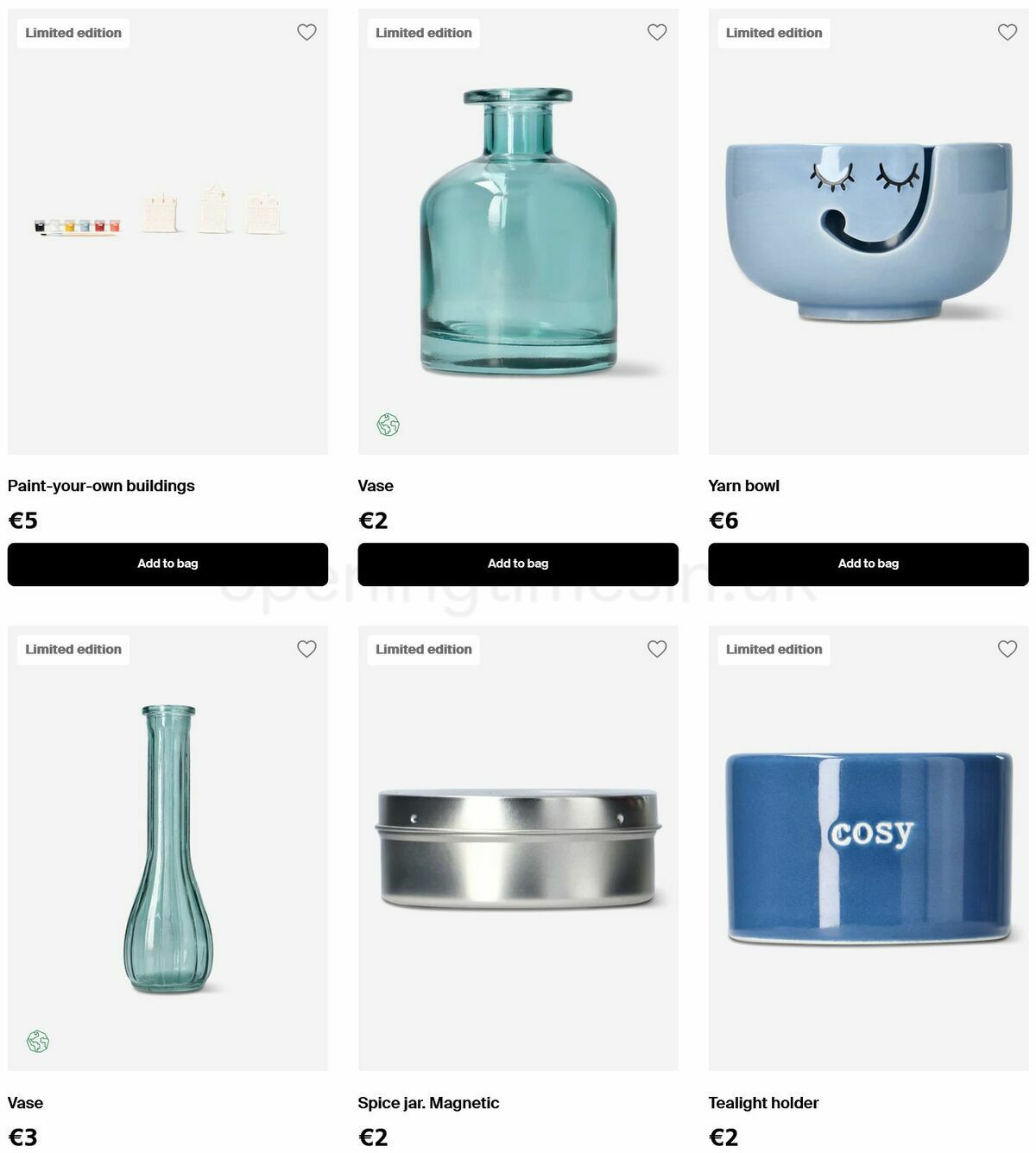Open the Yarn bowl product title link

pos(743,486)
